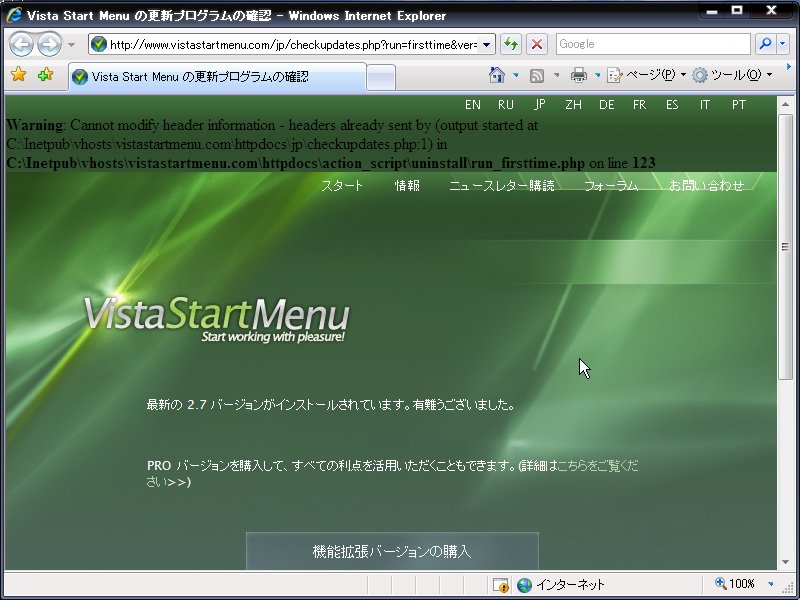Image resolution: width=800 pixels, height=600 pixels.
Task: Switch site language to EN
Action: coord(472,105)
